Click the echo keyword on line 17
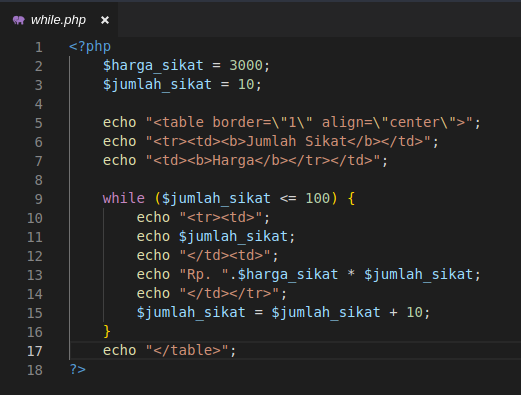Image resolution: width=521 pixels, height=395 pixels. click(x=119, y=350)
